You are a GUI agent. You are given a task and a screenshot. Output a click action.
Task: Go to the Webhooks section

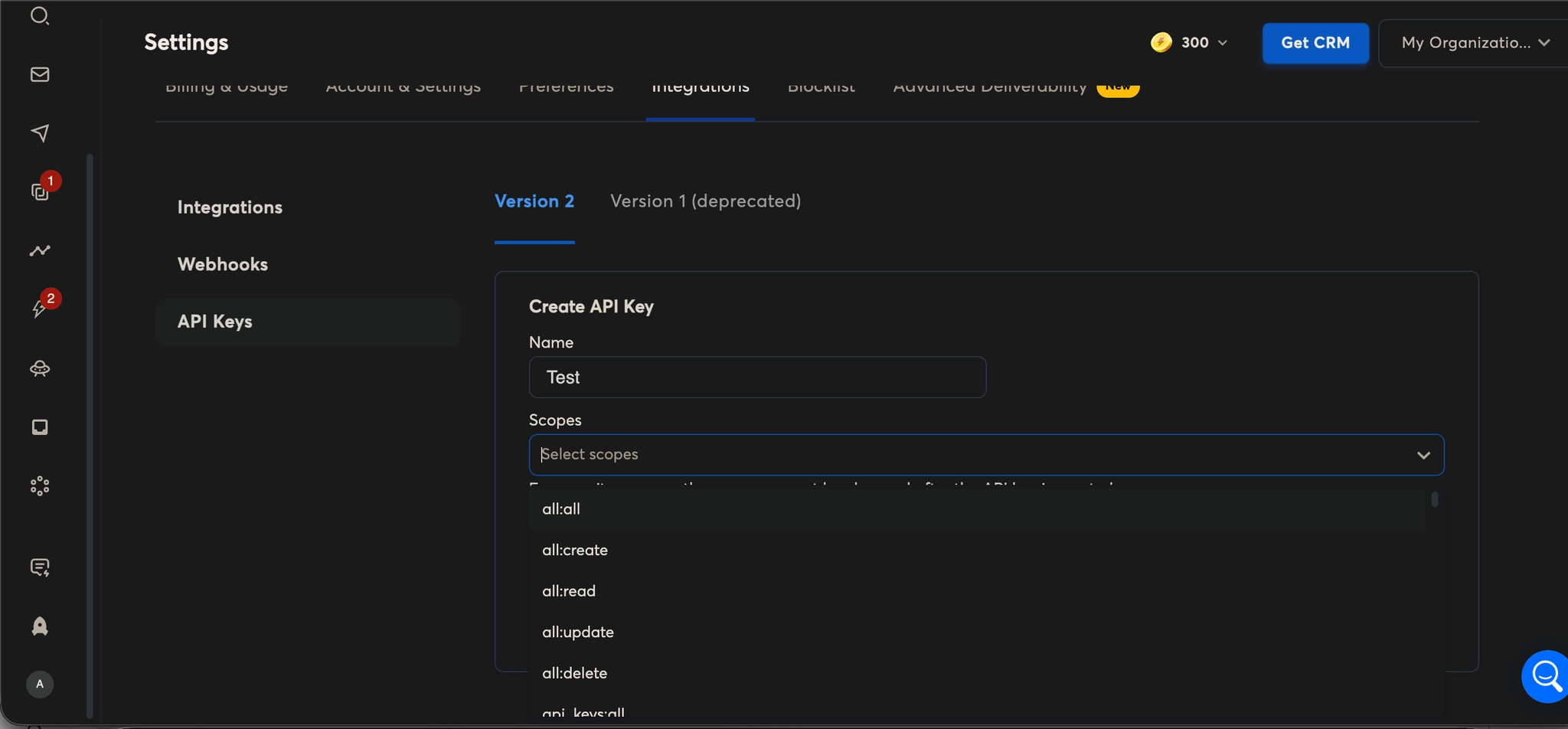(x=223, y=263)
